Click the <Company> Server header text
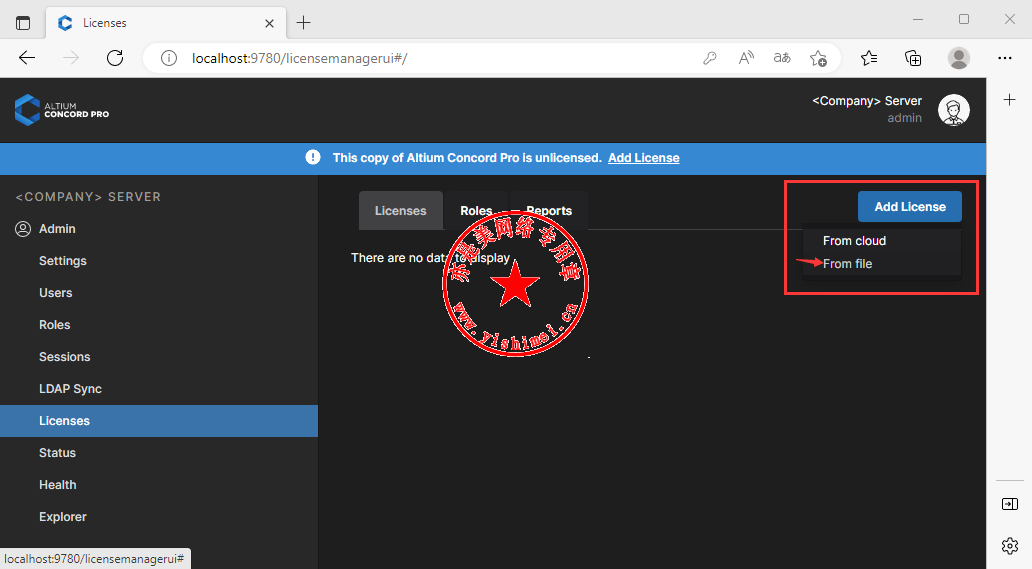Viewport: 1032px width, 569px height. pyautogui.click(x=867, y=101)
